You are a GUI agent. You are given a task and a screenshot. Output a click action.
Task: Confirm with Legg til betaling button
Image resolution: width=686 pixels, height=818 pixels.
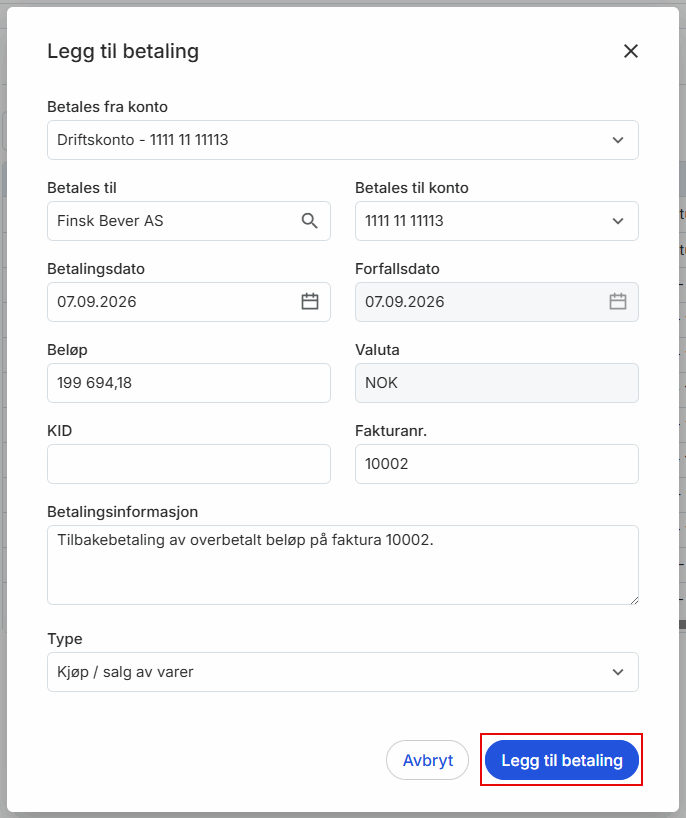(x=562, y=760)
